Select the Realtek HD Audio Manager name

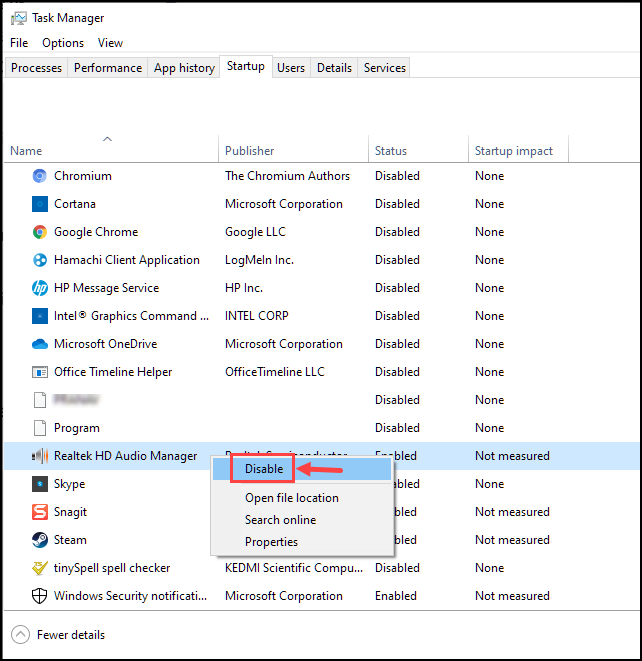[x=125, y=456]
